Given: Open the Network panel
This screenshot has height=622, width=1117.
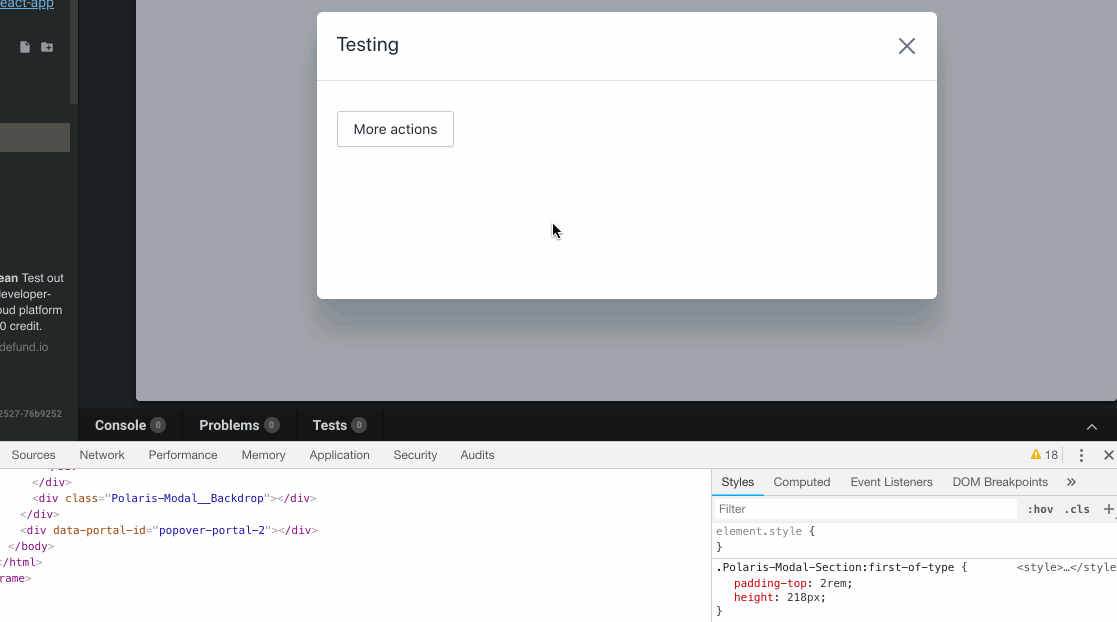Looking at the screenshot, I should (x=102, y=455).
